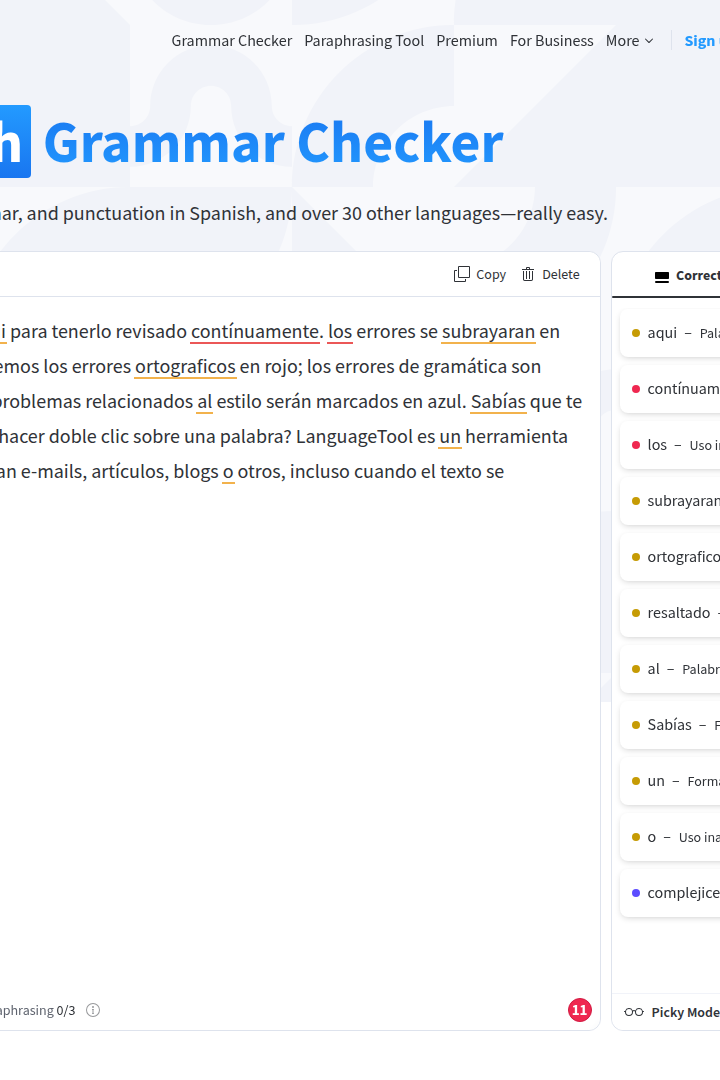Open the 'subrayaran' suggestion card
Viewport: 720px width, 1080px height.
click(x=670, y=501)
